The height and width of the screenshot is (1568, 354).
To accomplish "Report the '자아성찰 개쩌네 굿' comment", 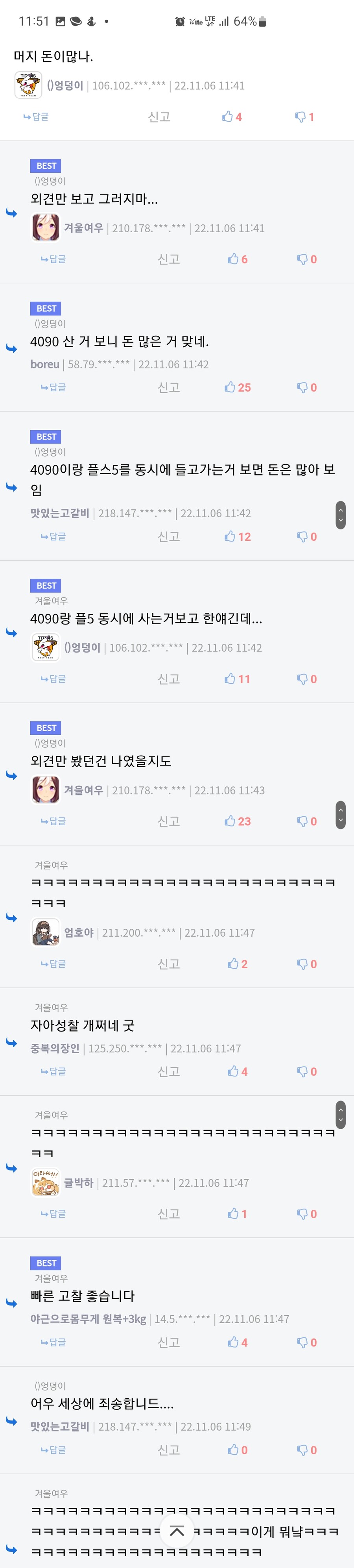I will [x=168, y=1071].
